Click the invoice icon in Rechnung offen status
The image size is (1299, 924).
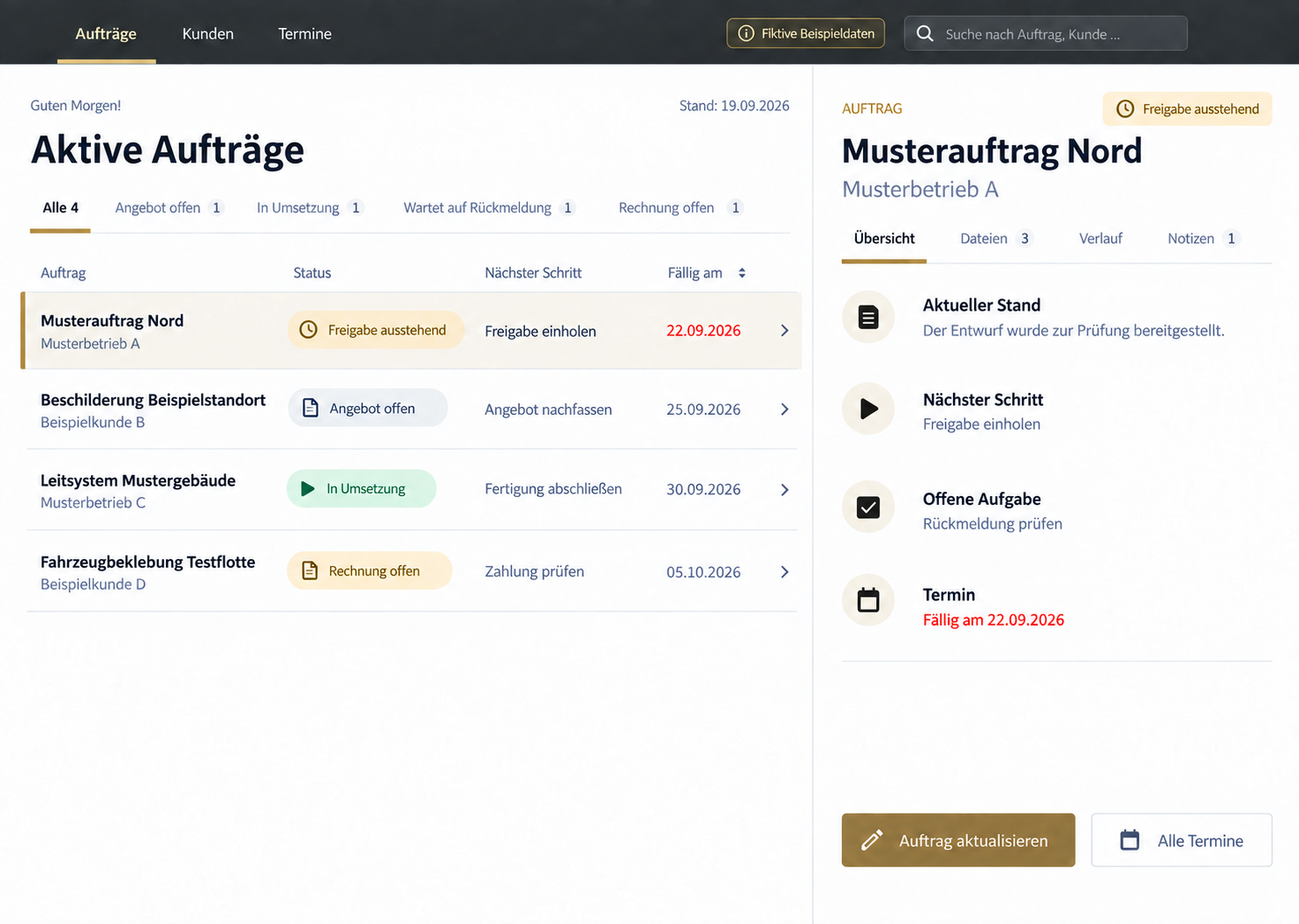[x=309, y=571]
